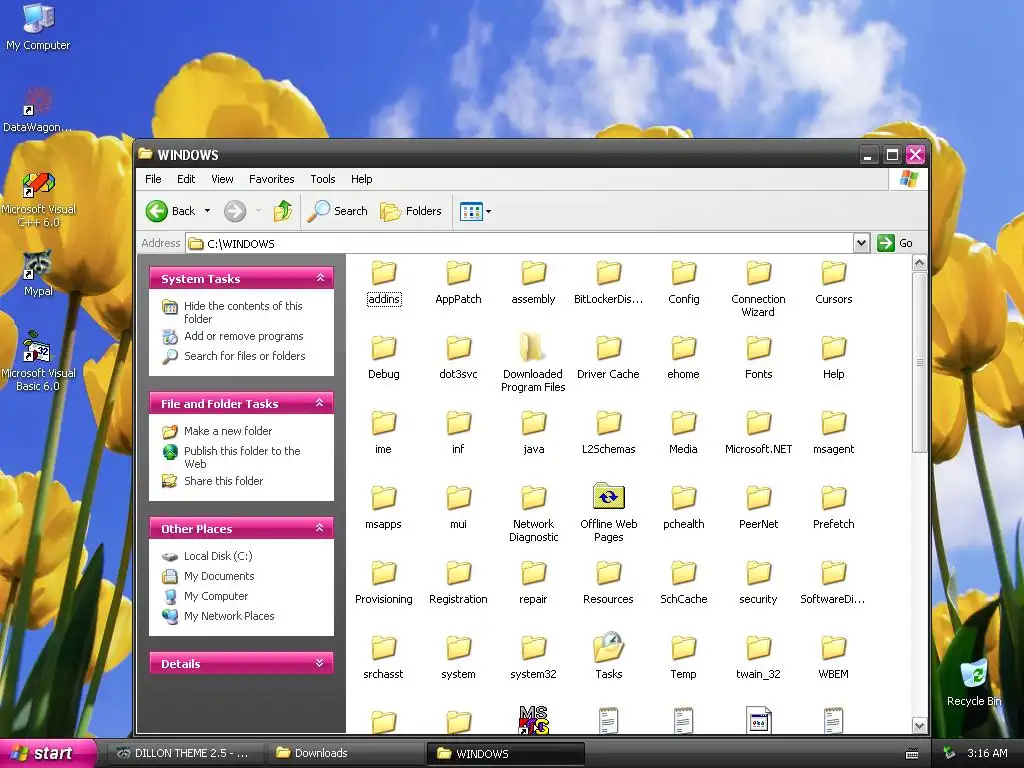Select the Recycle Bin icon
Viewport: 1024px width, 768px height.
point(974,682)
